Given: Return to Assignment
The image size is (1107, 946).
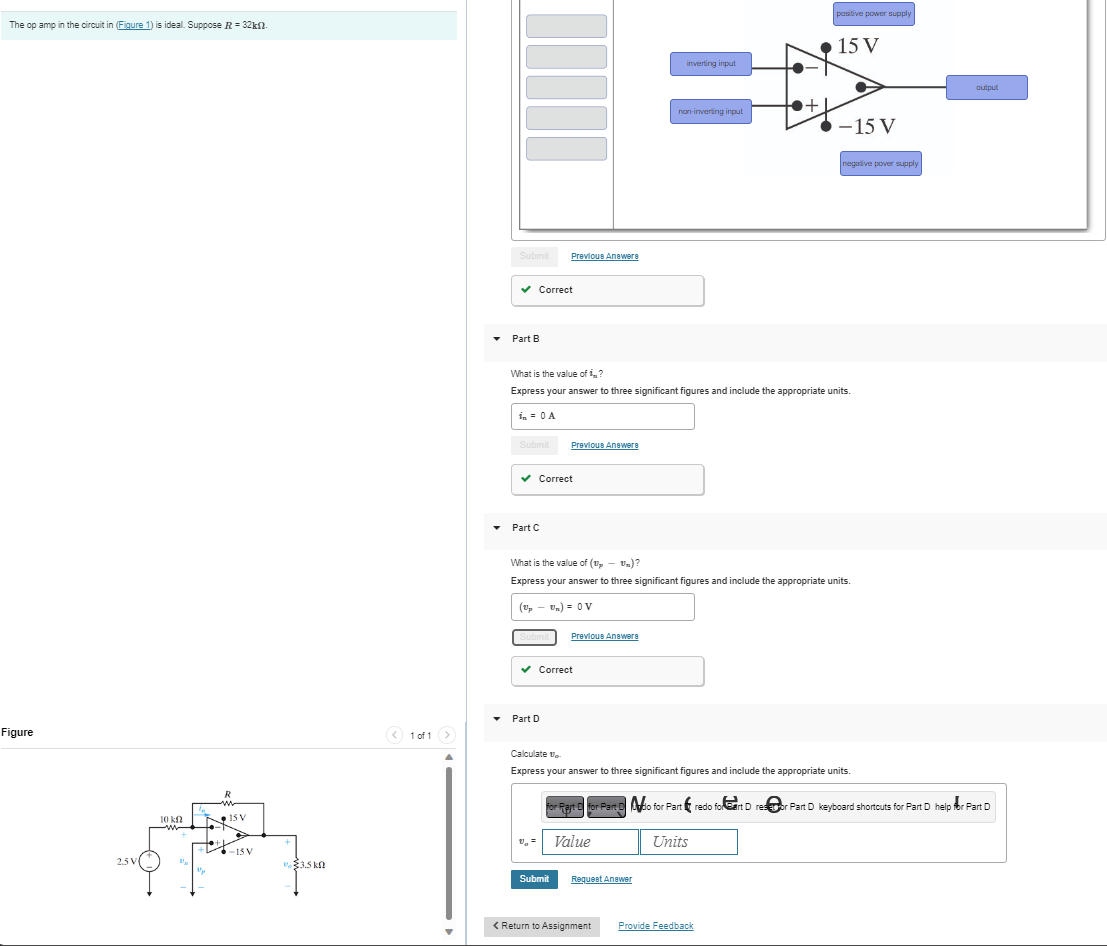Looking at the screenshot, I should pos(541,926).
